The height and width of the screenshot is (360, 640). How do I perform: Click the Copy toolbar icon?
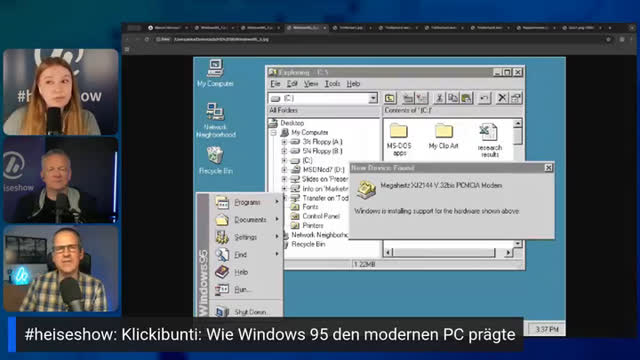point(453,98)
